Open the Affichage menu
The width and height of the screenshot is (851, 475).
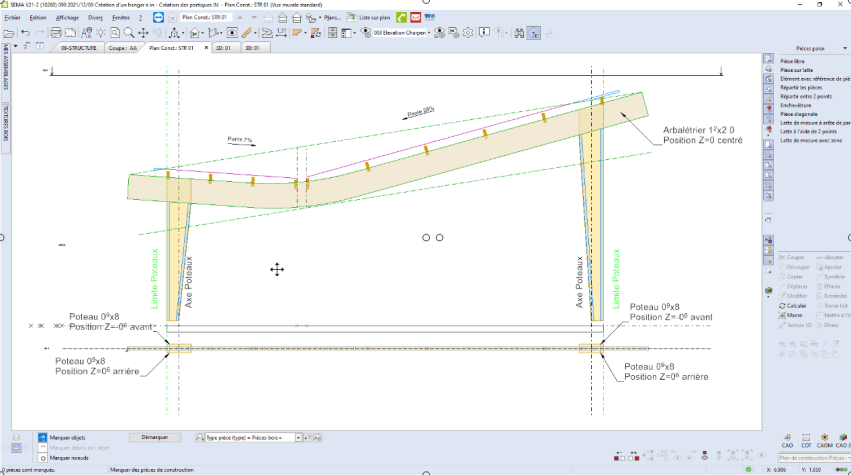[67, 18]
